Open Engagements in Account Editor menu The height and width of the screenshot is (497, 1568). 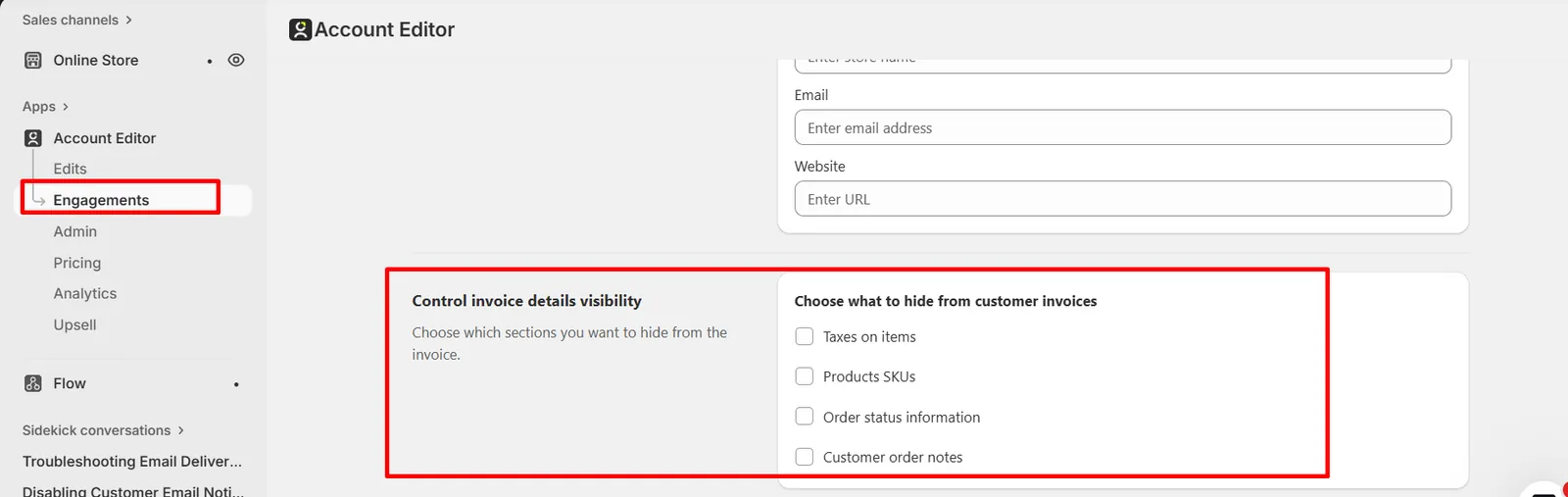101,200
